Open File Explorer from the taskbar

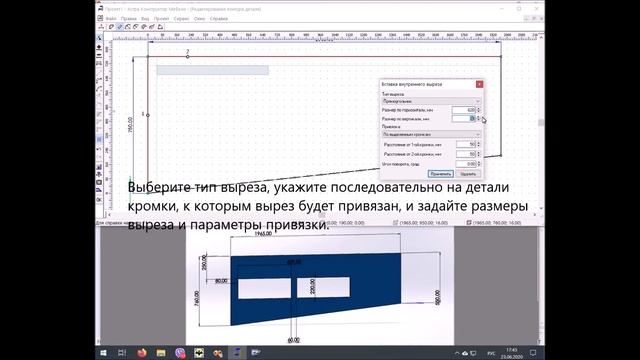coord(161,353)
